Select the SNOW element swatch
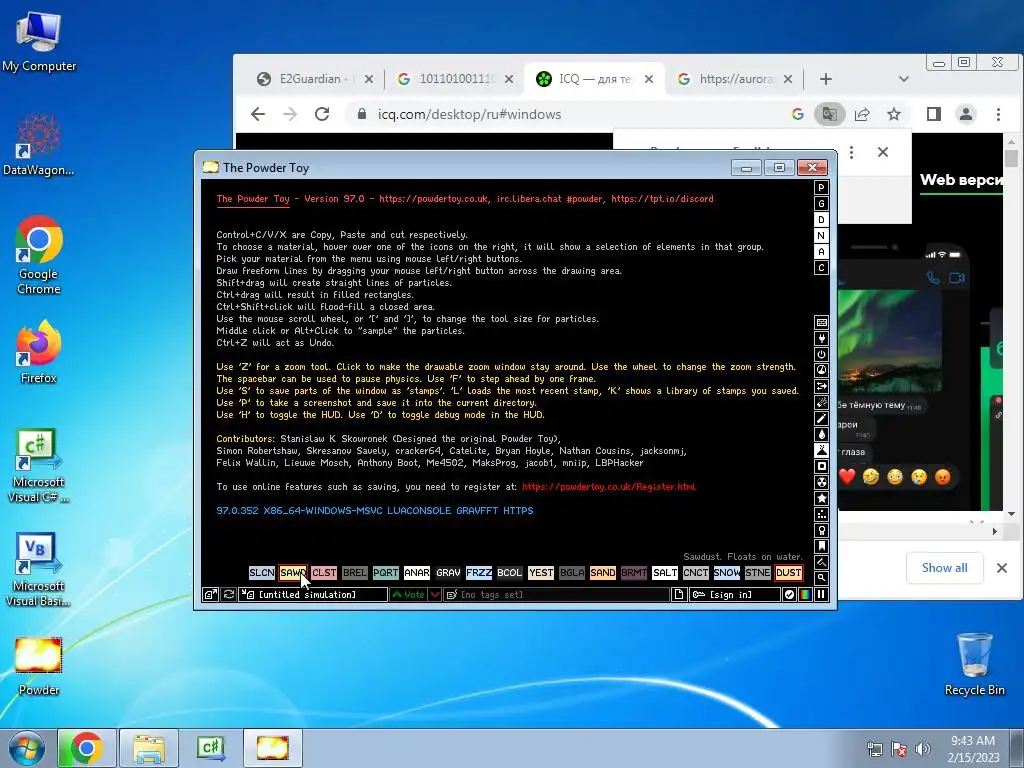 point(727,573)
